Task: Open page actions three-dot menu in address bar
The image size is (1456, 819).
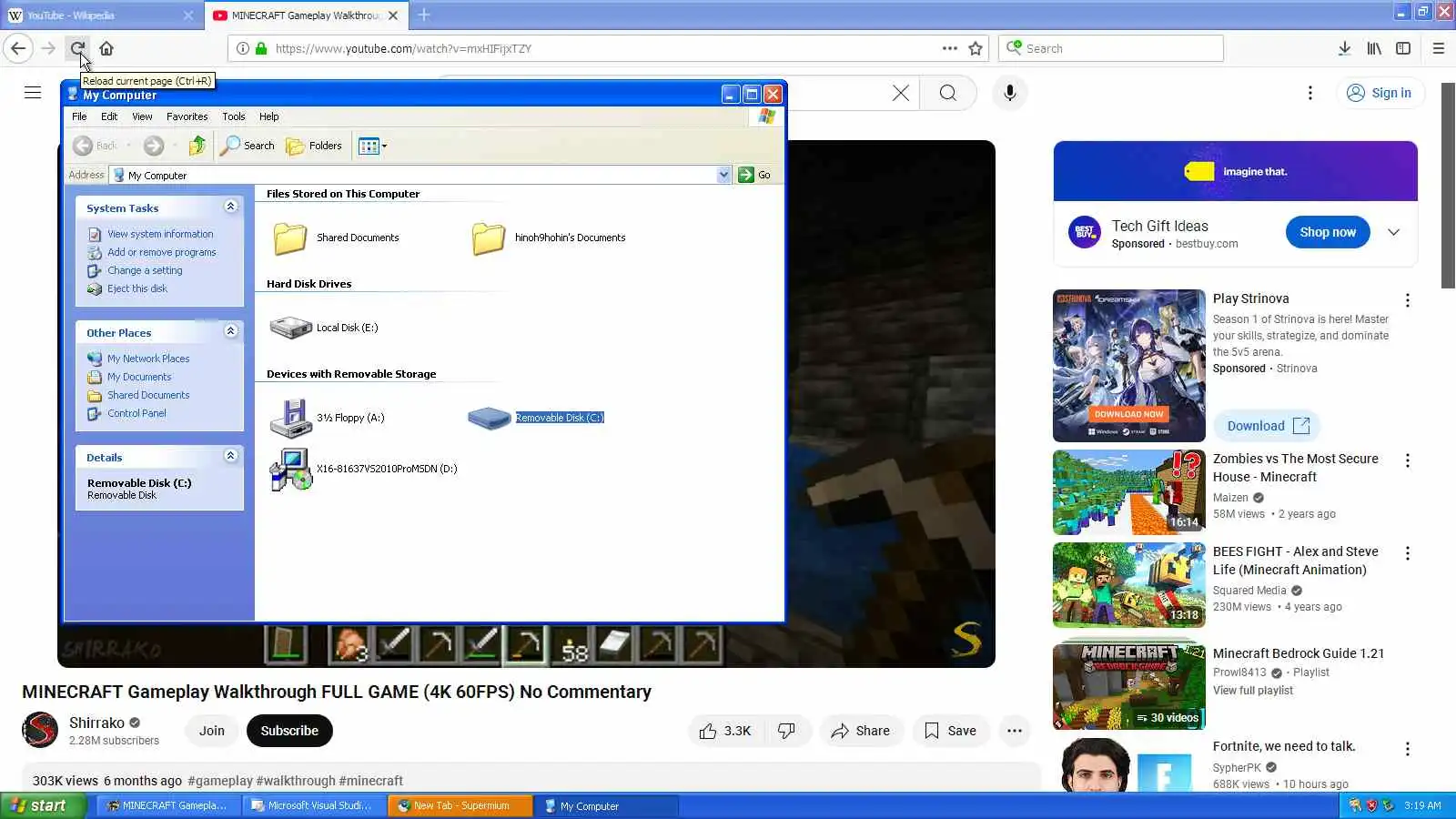Action: [x=950, y=48]
